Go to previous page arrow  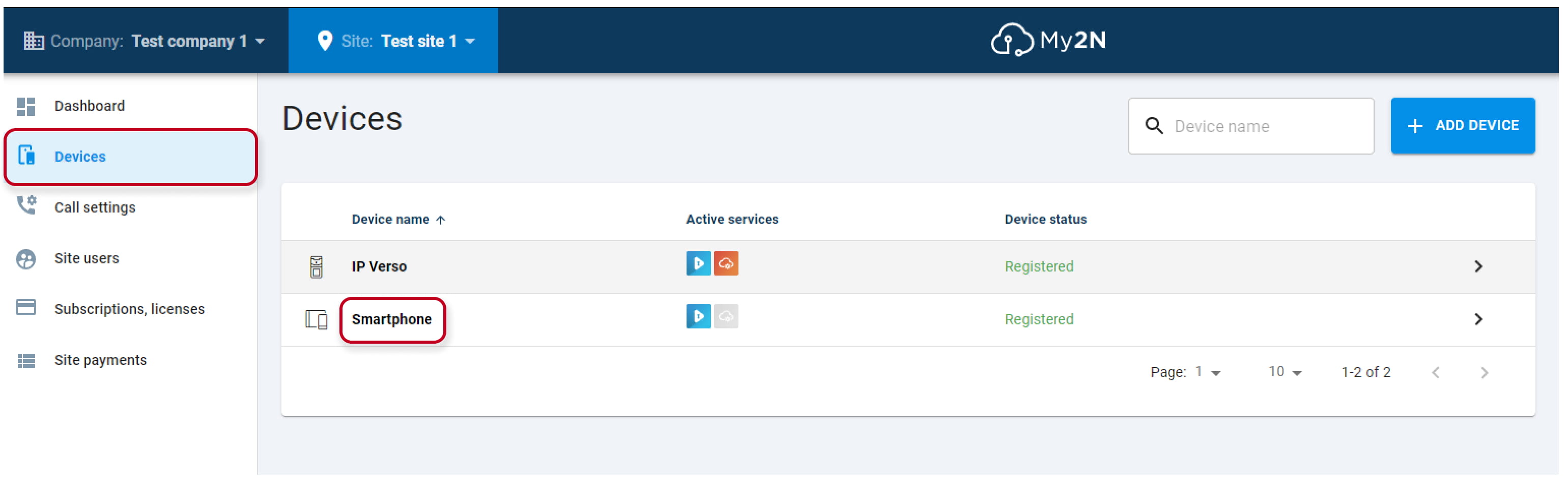point(1435,373)
